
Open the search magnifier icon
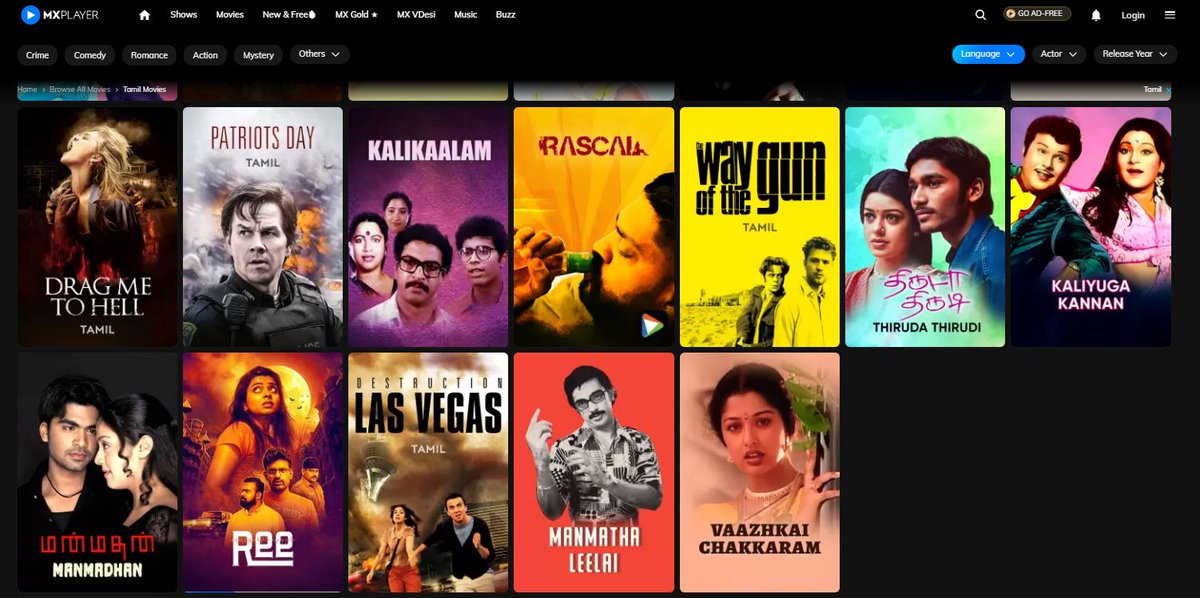(x=981, y=15)
